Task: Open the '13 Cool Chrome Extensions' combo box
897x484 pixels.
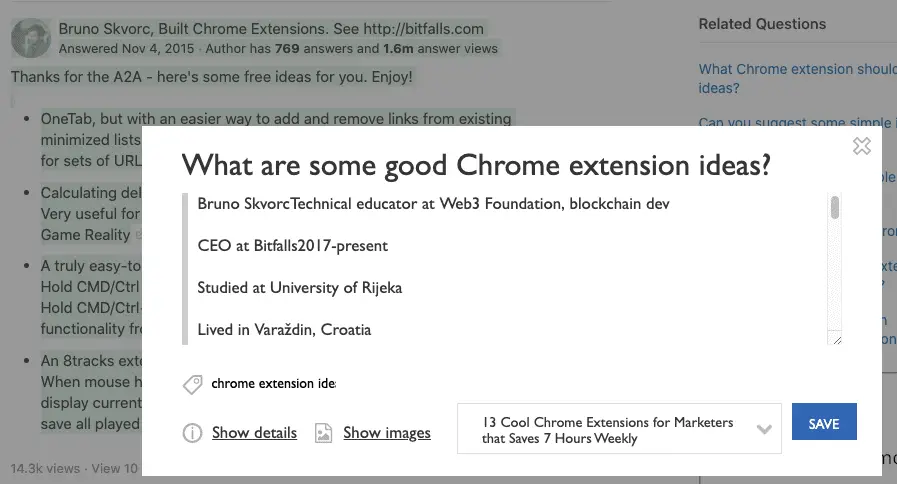Action: (x=608, y=430)
